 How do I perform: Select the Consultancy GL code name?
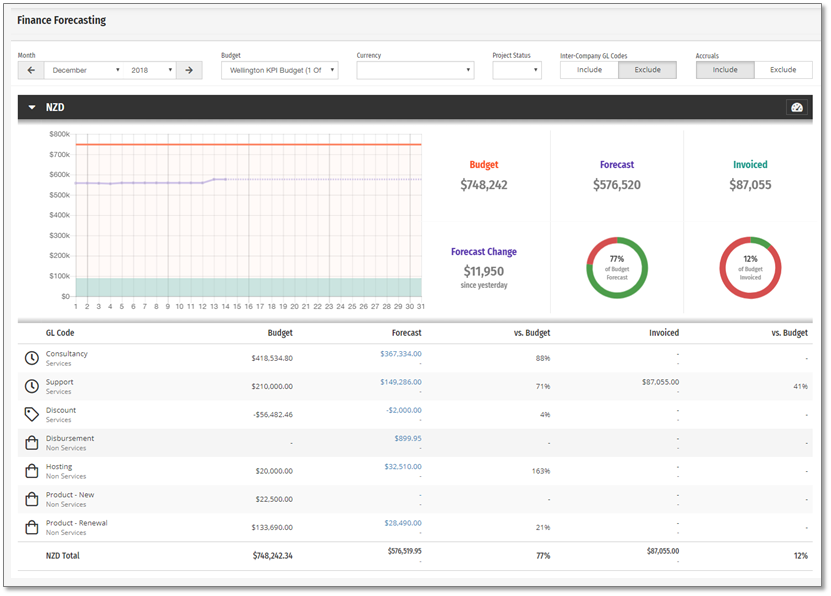67,353
